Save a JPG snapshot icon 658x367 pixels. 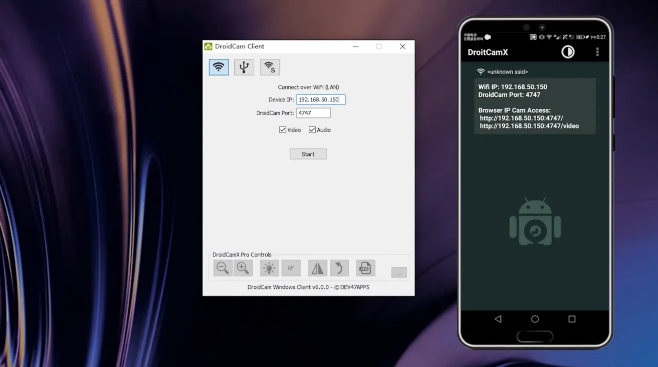[x=366, y=268]
